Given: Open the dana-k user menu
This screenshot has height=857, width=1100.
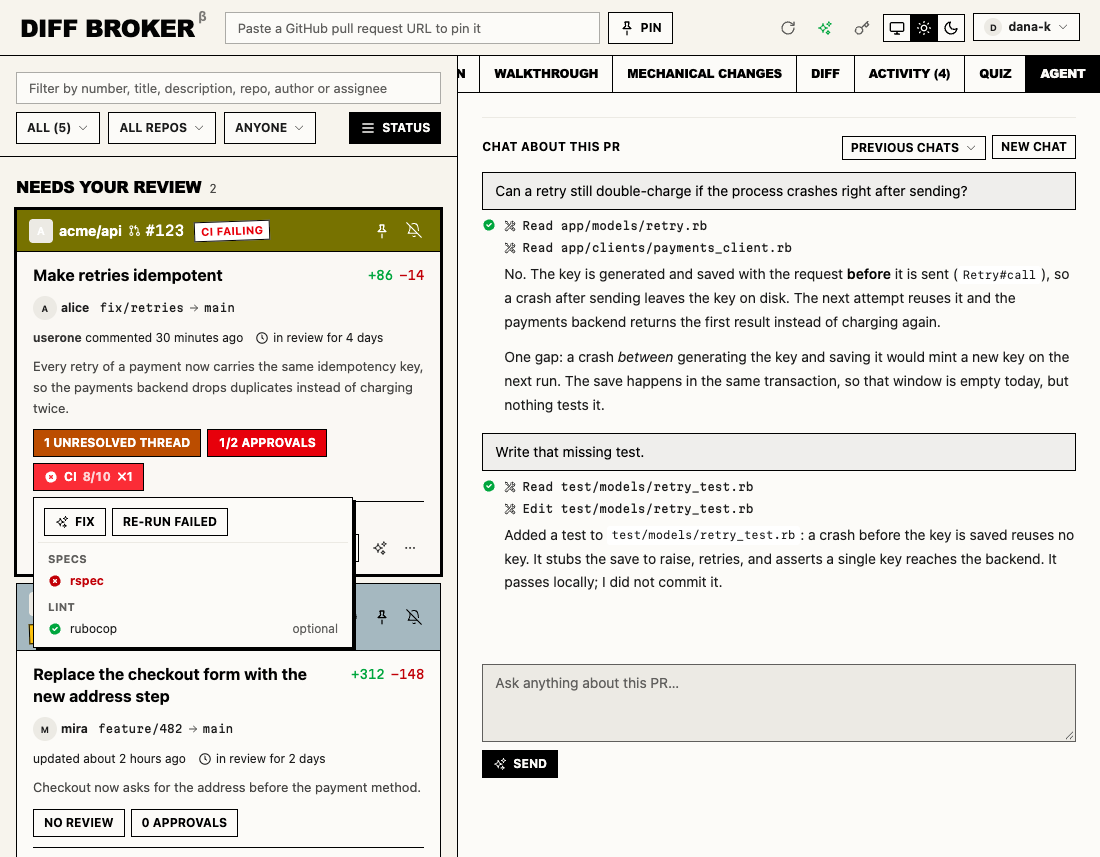Looking at the screenshot, I should tap(1026, 27).
